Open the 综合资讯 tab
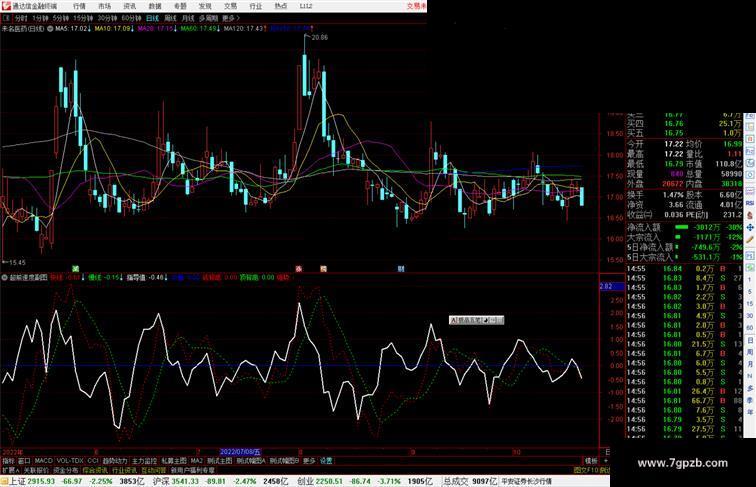Viewport: 756px width, 487px height. point(95,470)
